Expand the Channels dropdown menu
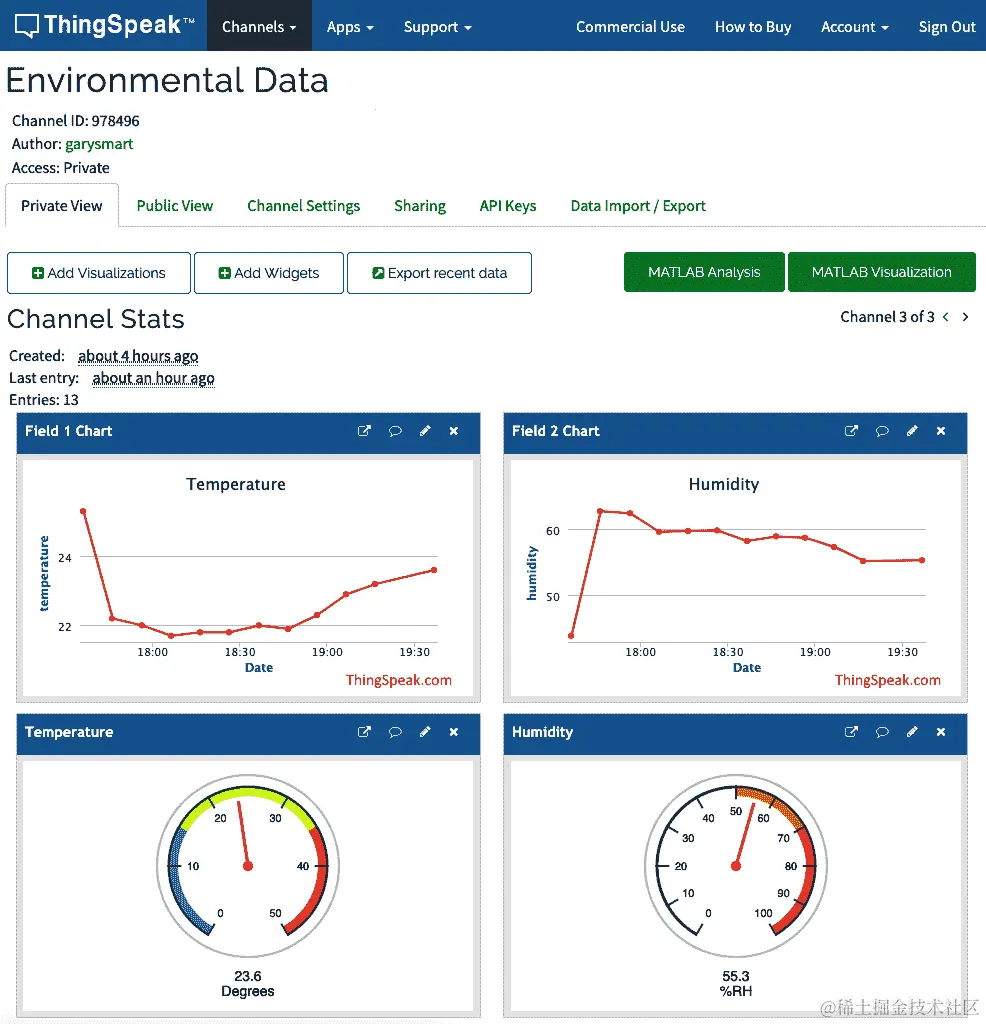This screenshot has height=1024, width=986. point(259,26)
